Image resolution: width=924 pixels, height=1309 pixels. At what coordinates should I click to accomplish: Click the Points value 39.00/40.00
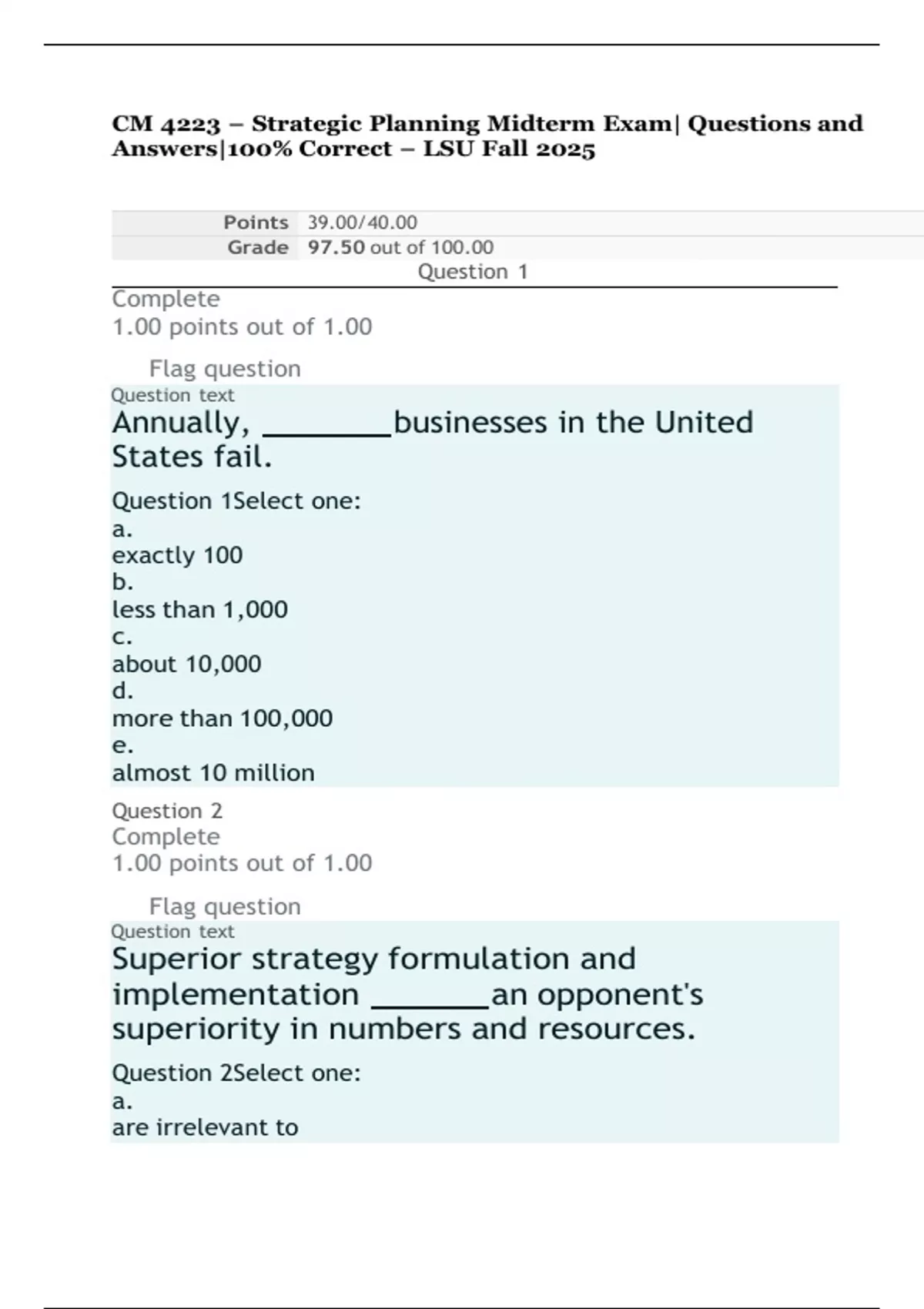(362, 223)
